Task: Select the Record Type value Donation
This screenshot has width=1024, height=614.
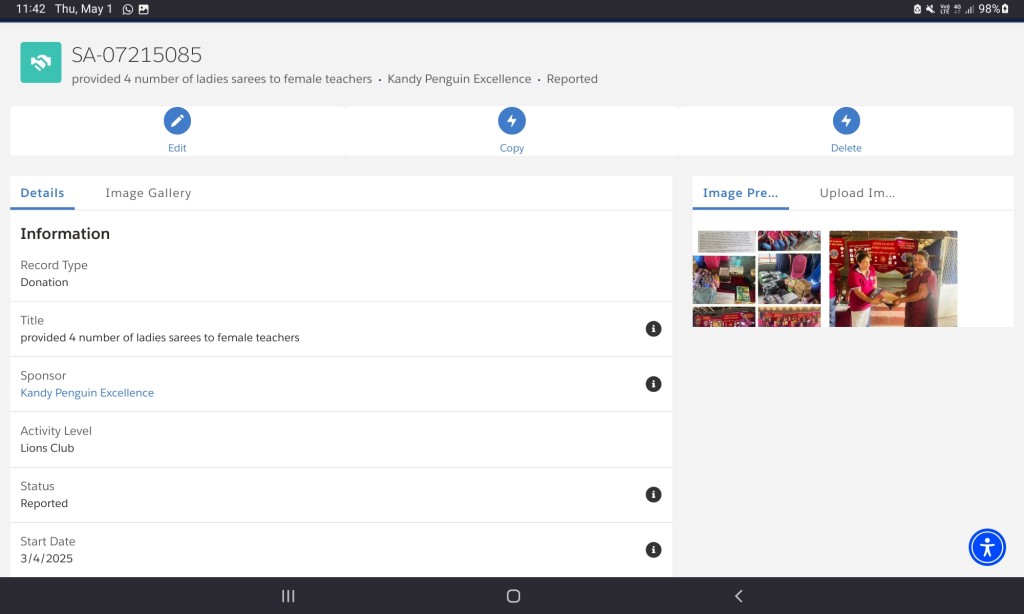Action: pos(44,282)
